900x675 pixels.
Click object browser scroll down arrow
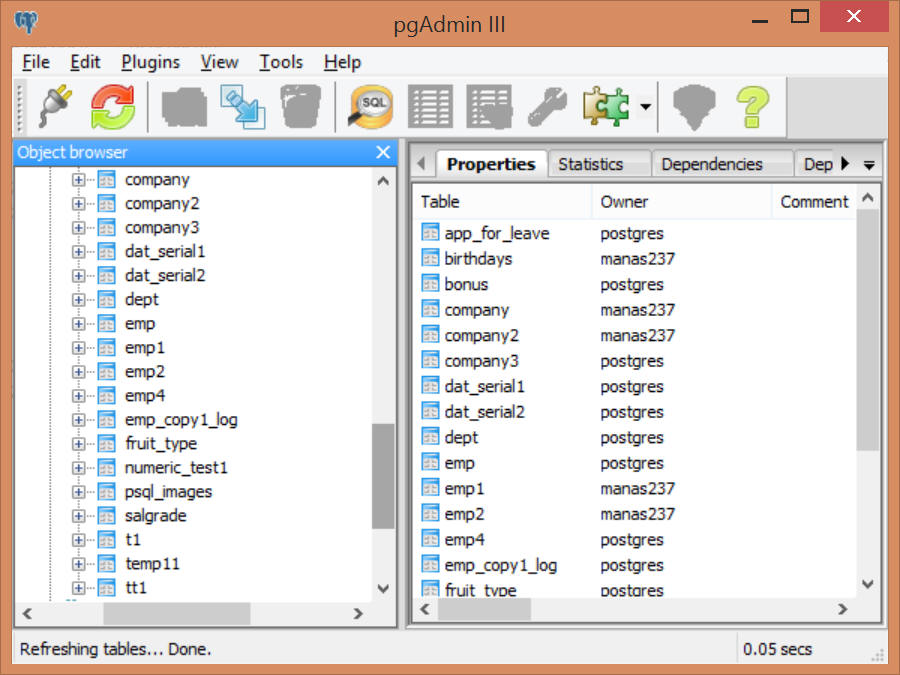point(383,588)
